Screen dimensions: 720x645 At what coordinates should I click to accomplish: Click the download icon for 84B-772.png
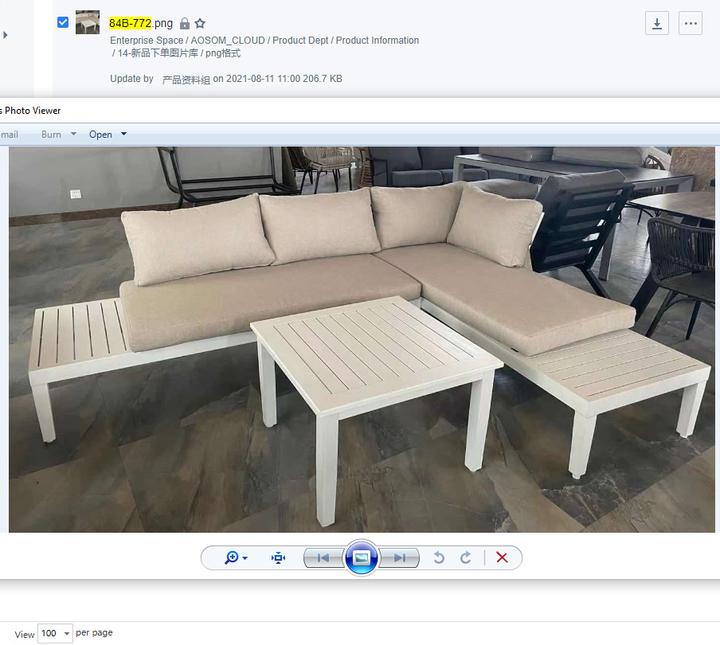(657, 24)
